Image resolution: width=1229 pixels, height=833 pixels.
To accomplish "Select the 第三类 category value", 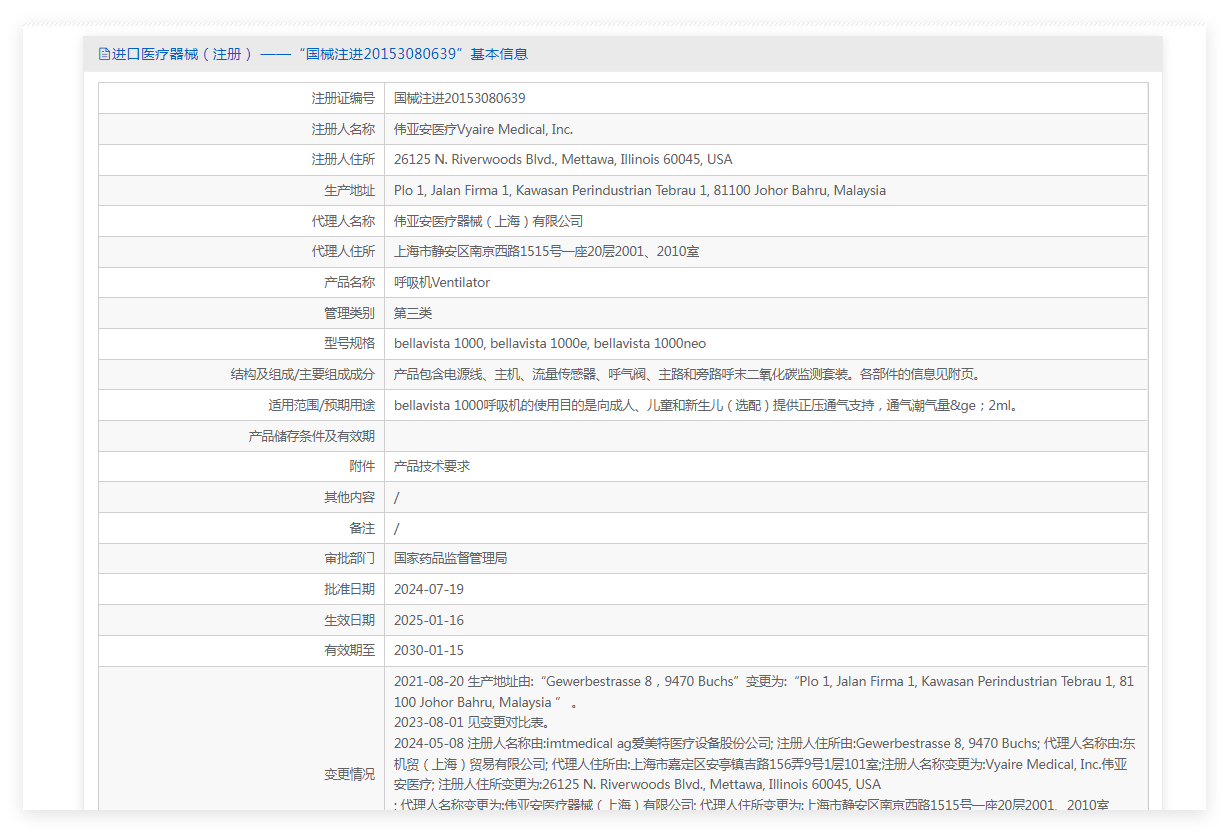I will 413,313.
